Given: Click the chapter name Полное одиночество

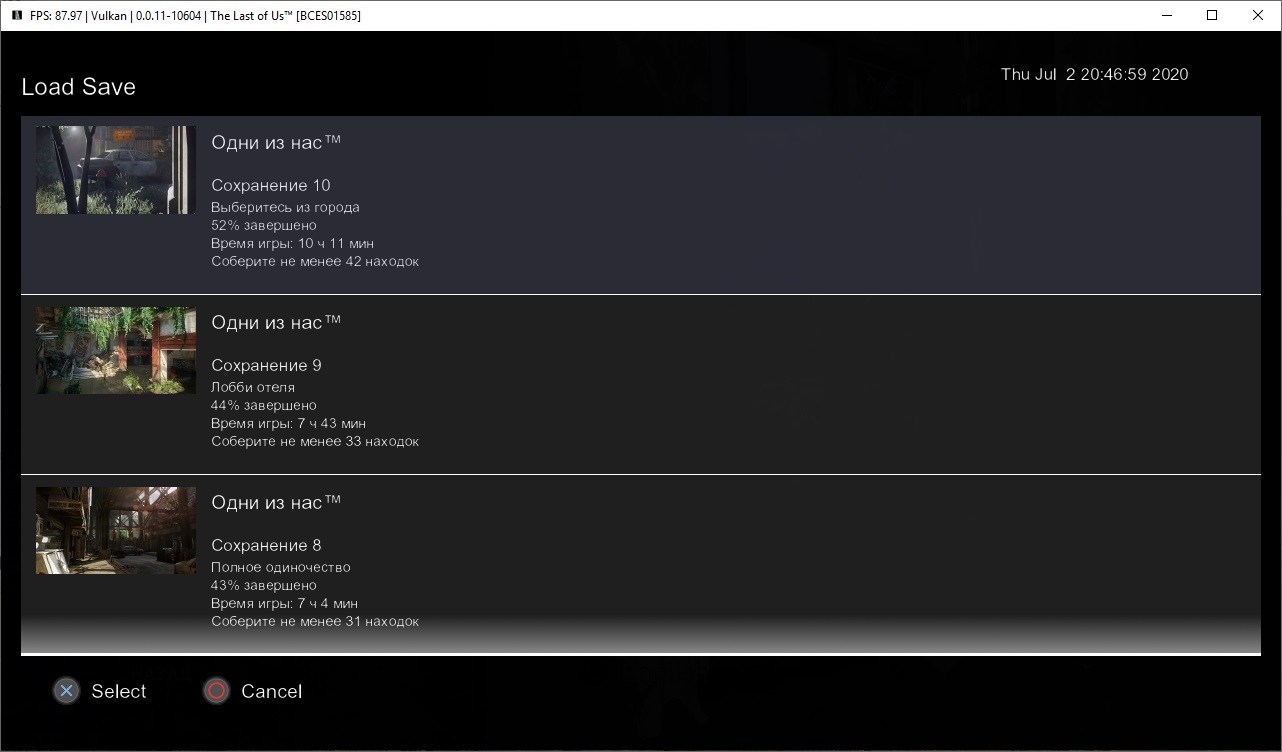Looking at the screenshot, I should tap(281, 567).
